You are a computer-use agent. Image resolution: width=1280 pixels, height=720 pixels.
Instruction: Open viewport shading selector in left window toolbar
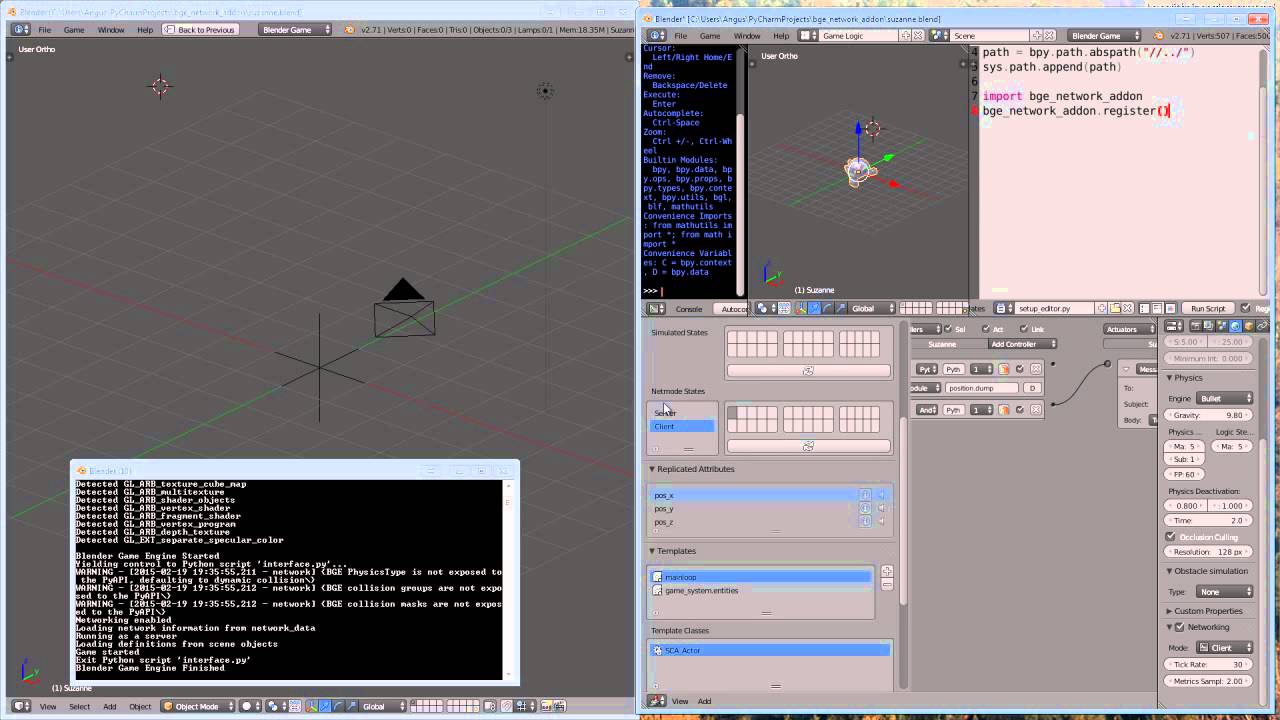(x=250, y=706)
